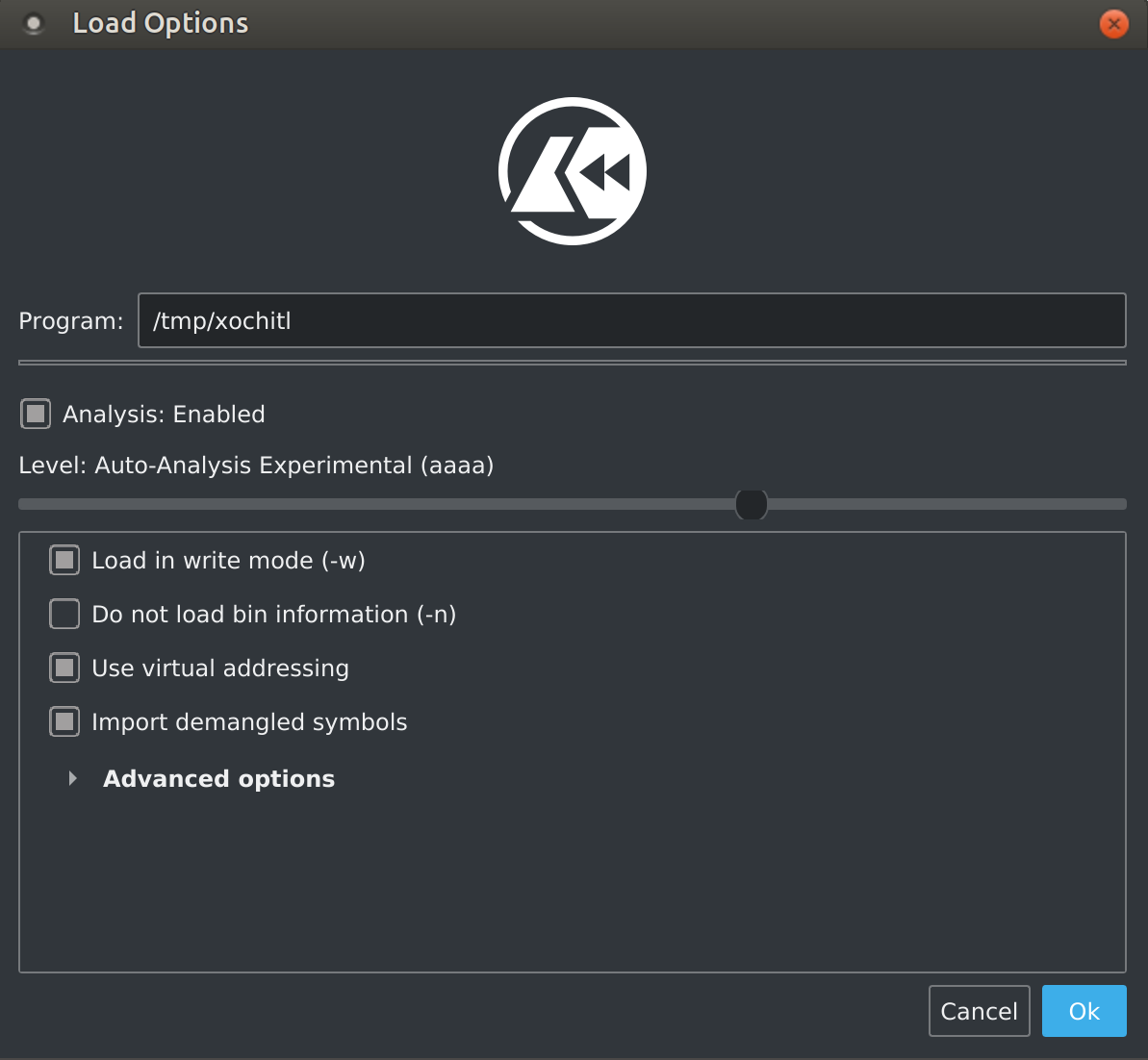Focus the Program path input field
Viewport: 1148px width, 1060px height.
point(631,320)
